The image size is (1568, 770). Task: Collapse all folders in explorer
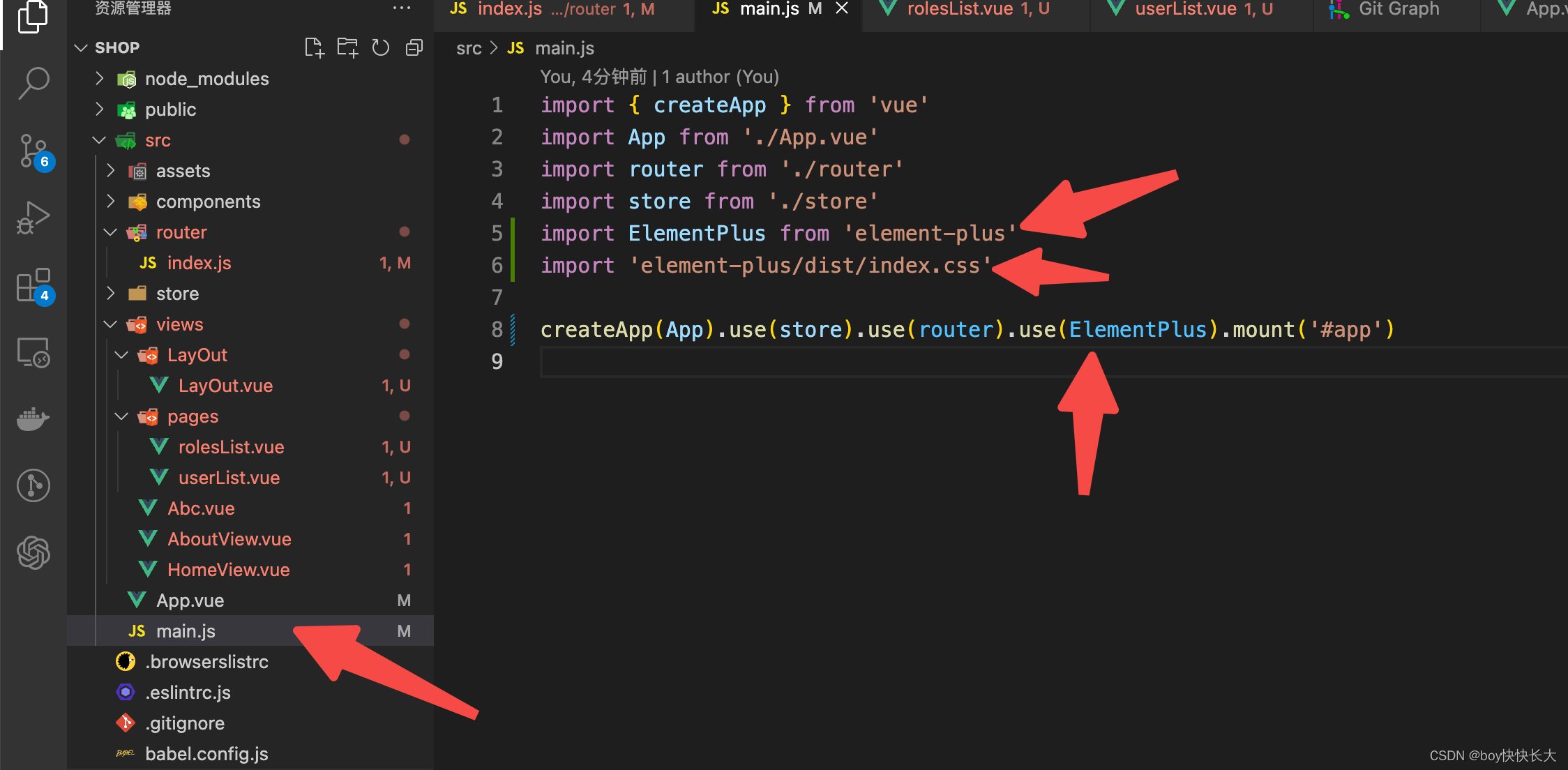tap(414, 47)
